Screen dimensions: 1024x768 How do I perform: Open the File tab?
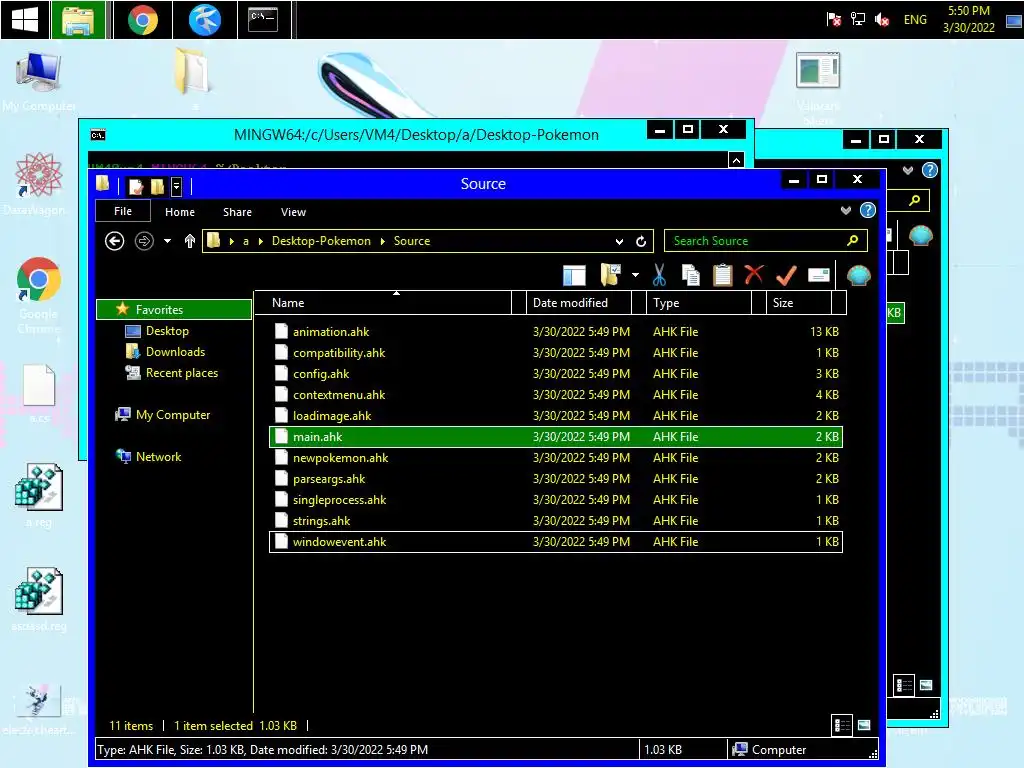123,211
